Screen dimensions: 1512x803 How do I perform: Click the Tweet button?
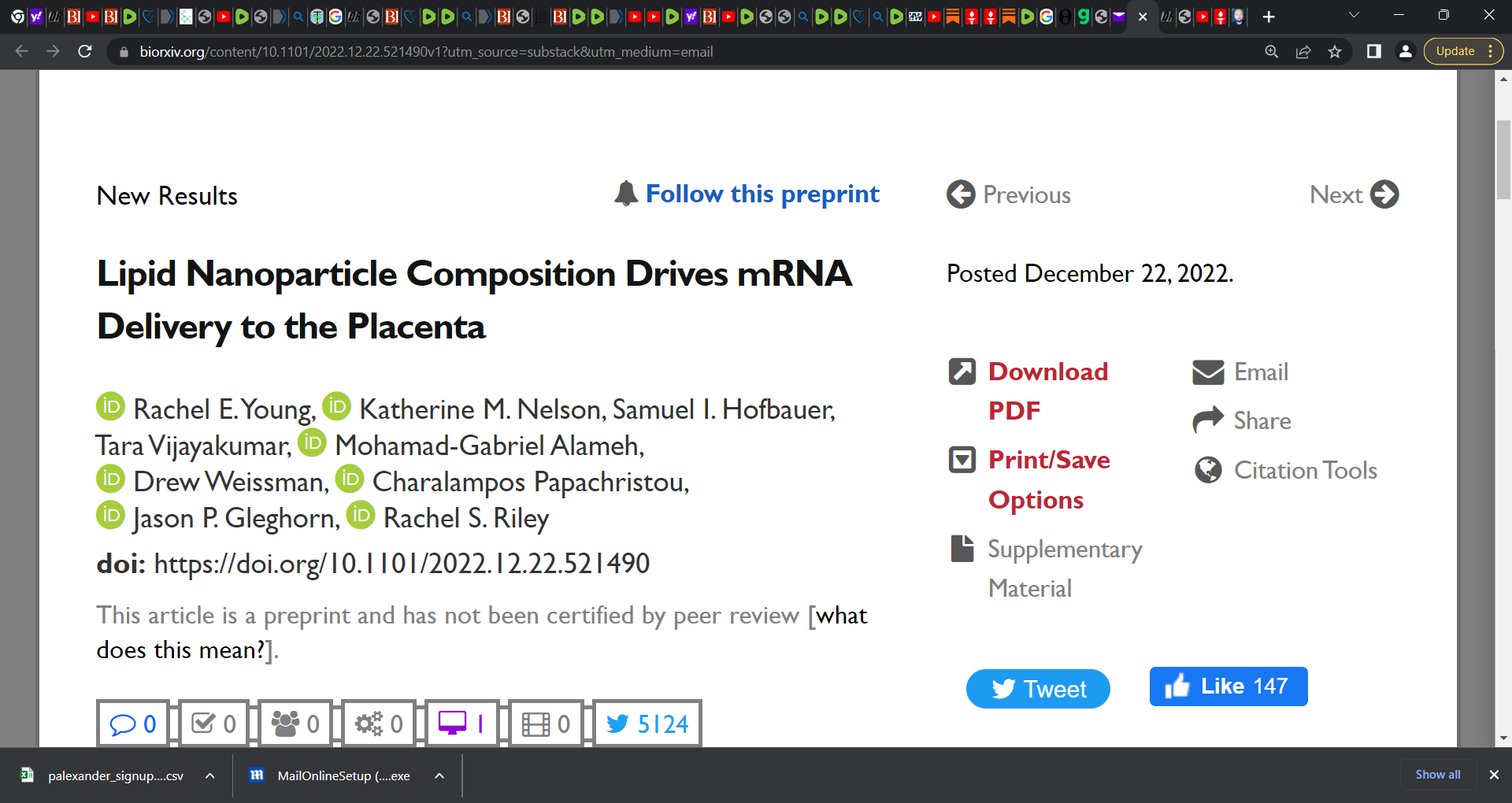1038,689
